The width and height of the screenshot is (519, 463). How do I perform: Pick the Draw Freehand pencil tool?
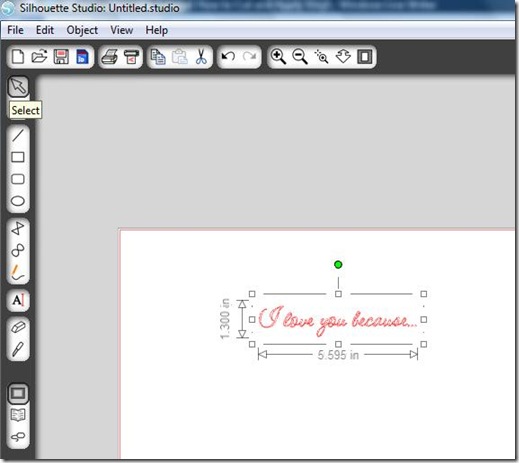[18, 272]
